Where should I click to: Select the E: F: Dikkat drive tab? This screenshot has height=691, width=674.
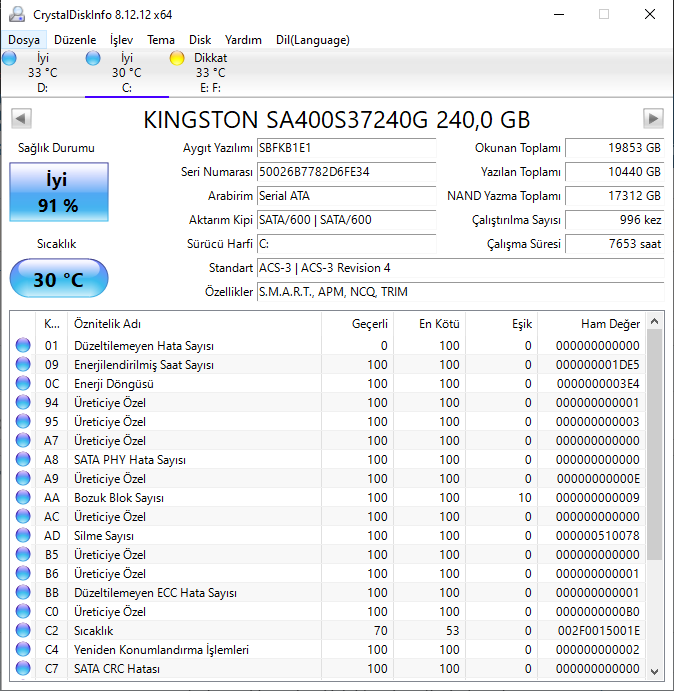pyautogui.click(x=210, y=73)
